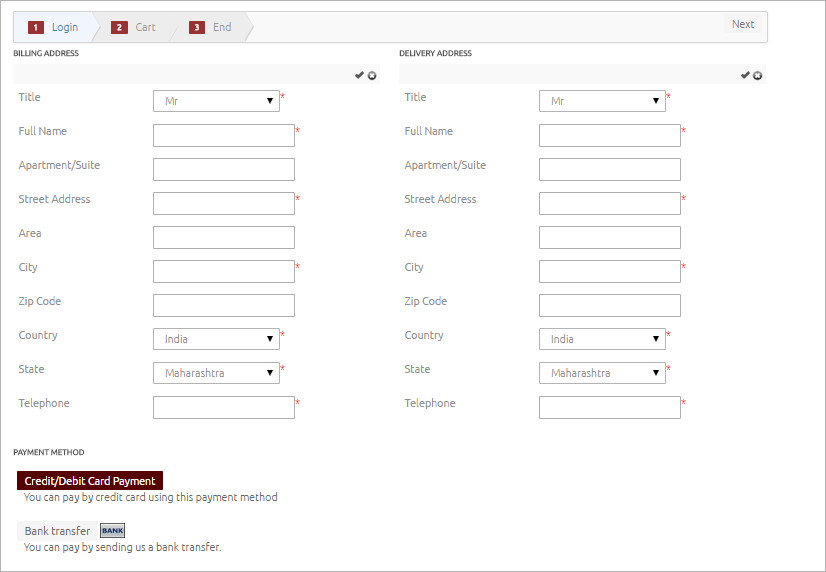This screenshot has width=826, height=572.
Task: Choose Bank transfer payment option
Action: pos(57,531)
